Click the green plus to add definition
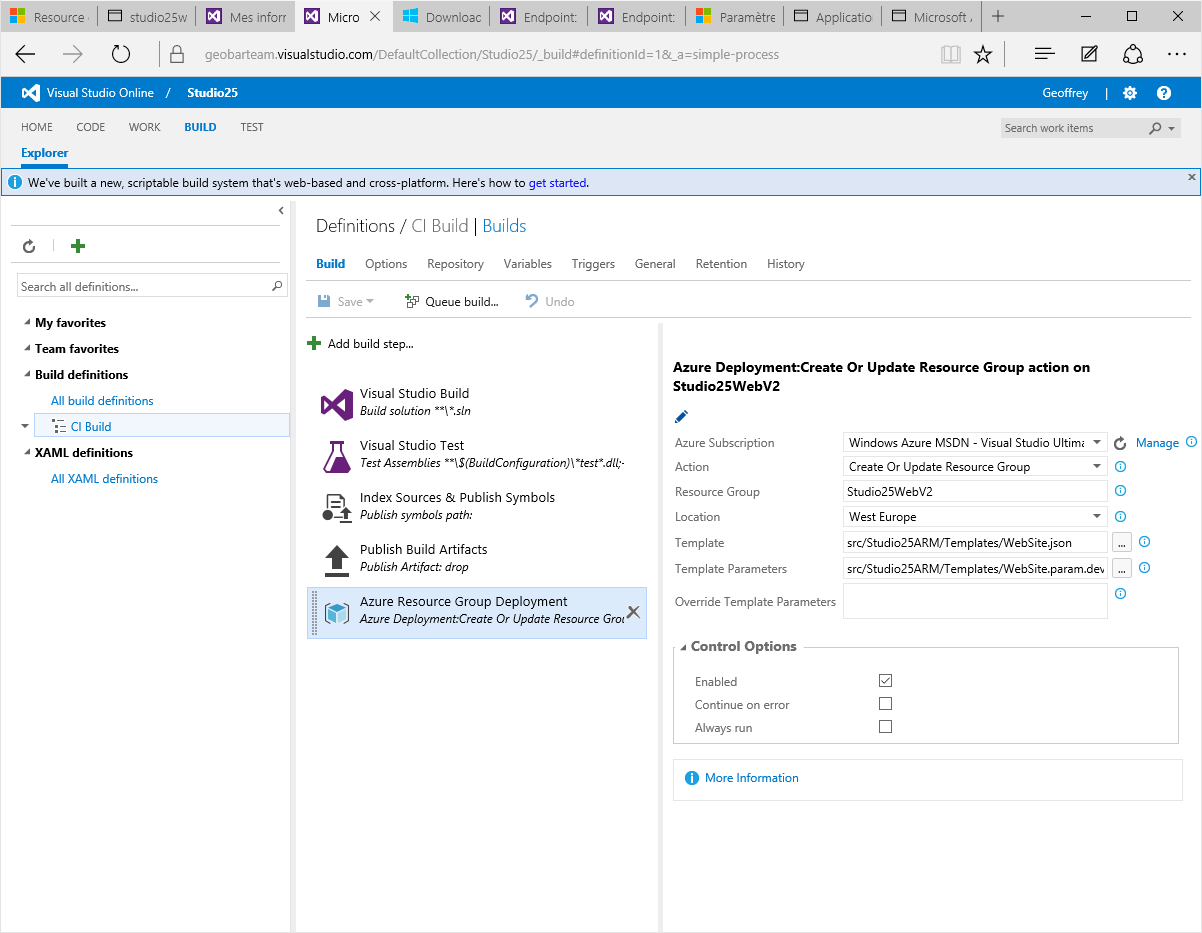This screenshot has width=1202, height=933. (78, 246)
